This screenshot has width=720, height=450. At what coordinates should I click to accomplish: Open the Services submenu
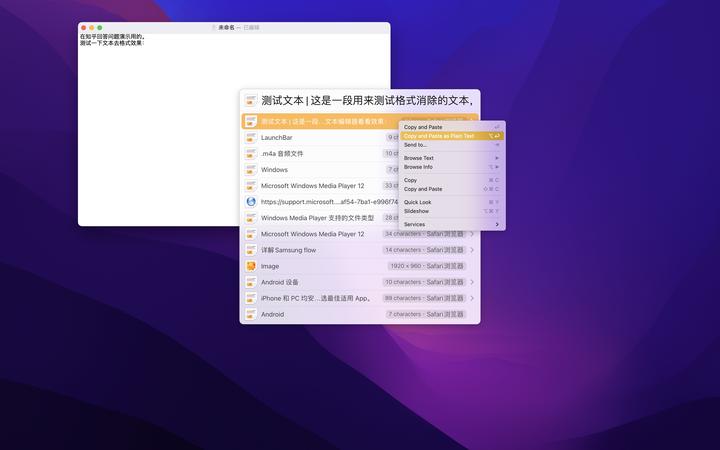click(x=452, y=225)
